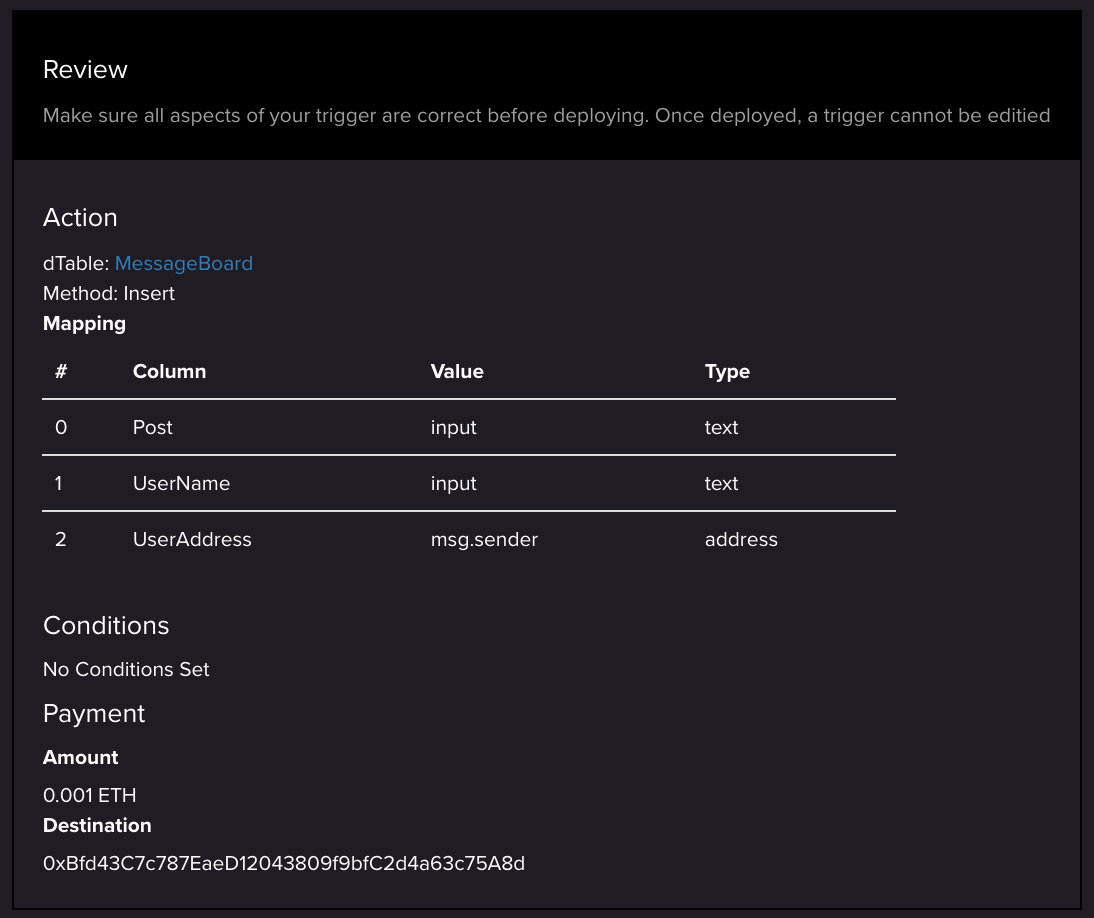Select the UserName column cell
This screenshot has width=1094, height=918.
(181, 484)
